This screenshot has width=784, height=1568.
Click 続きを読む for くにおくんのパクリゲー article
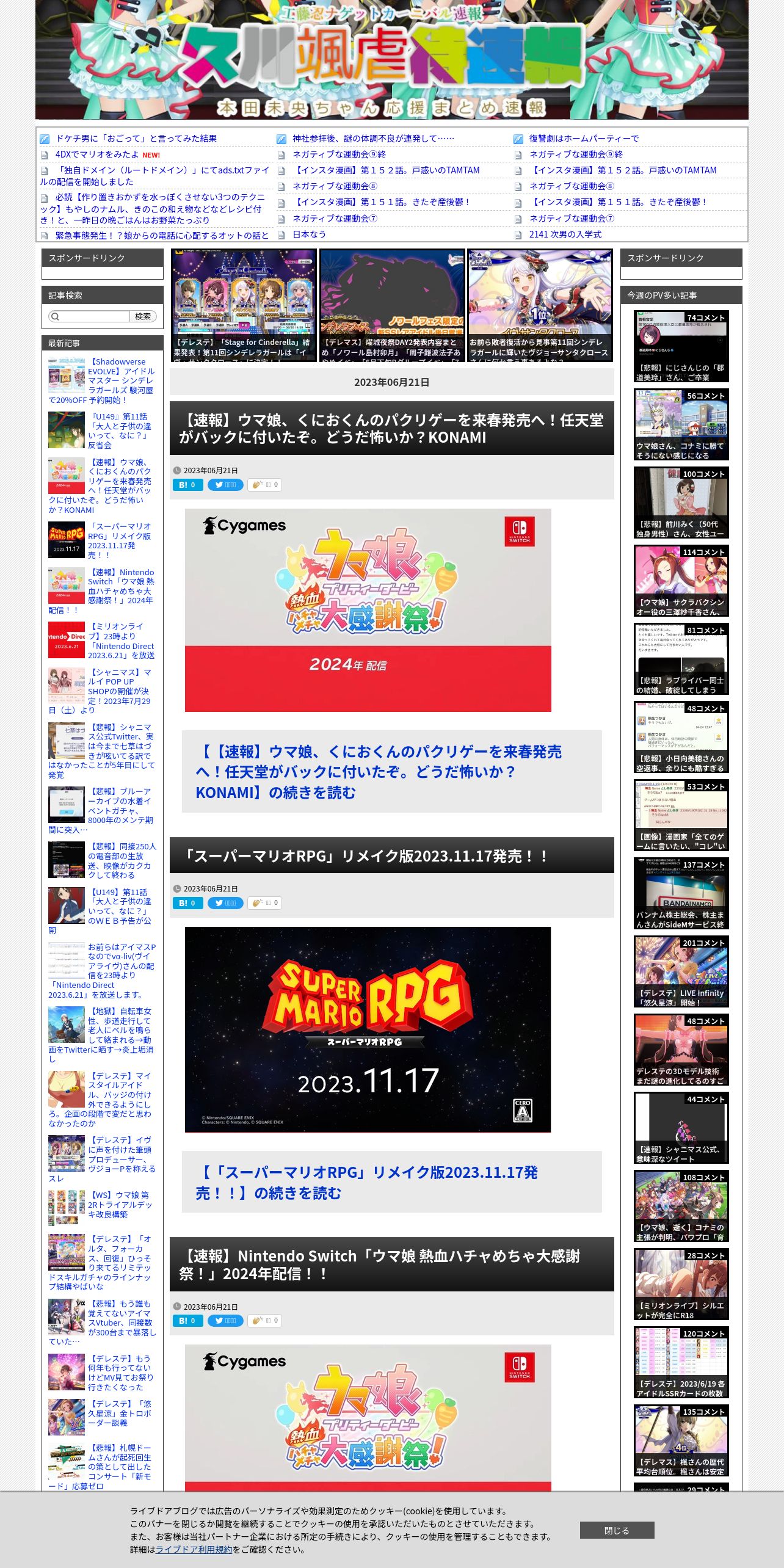[x=379, y=772]
